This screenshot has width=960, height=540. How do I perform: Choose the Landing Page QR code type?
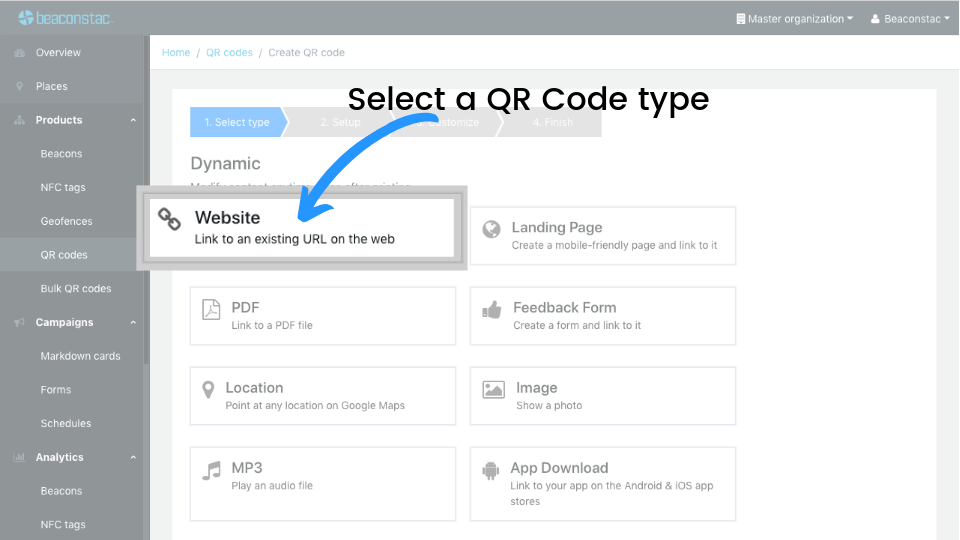coord(602,236)
